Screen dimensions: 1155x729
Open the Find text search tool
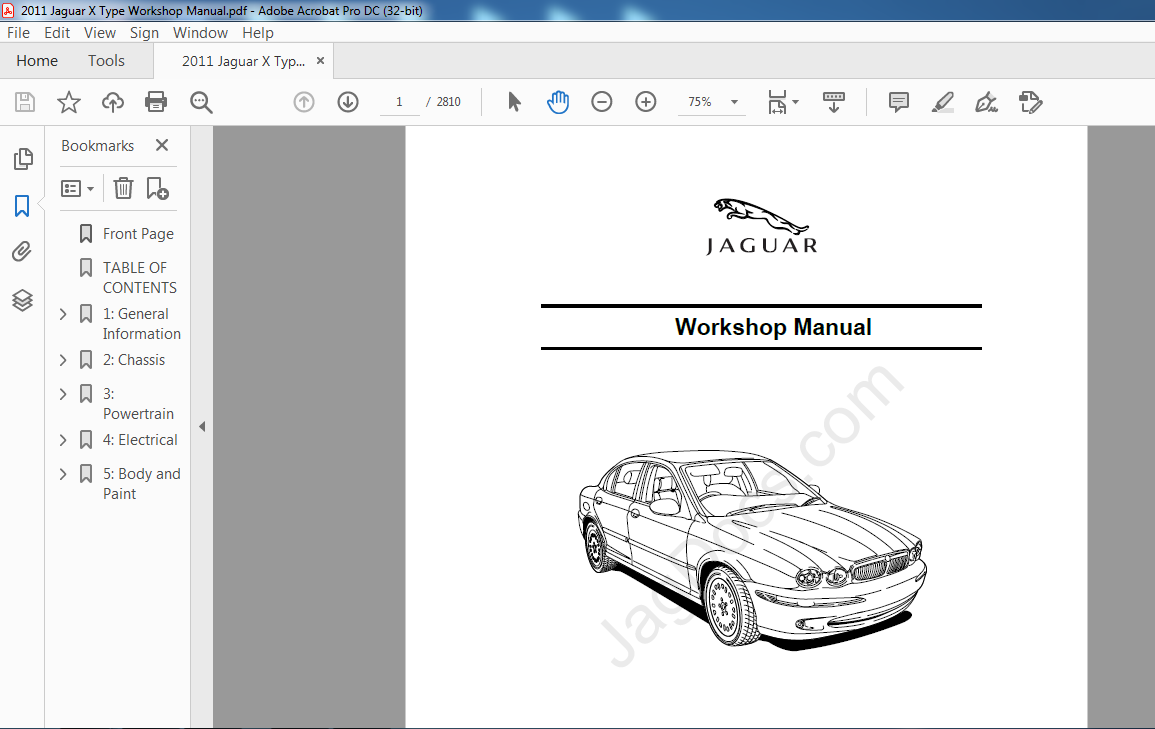coord(201,102)
